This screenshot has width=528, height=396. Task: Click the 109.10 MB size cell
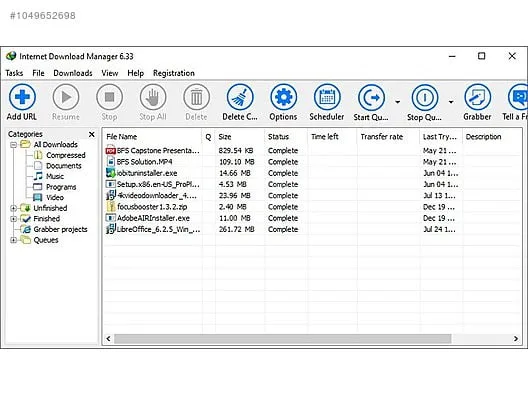tap(237, 162)
